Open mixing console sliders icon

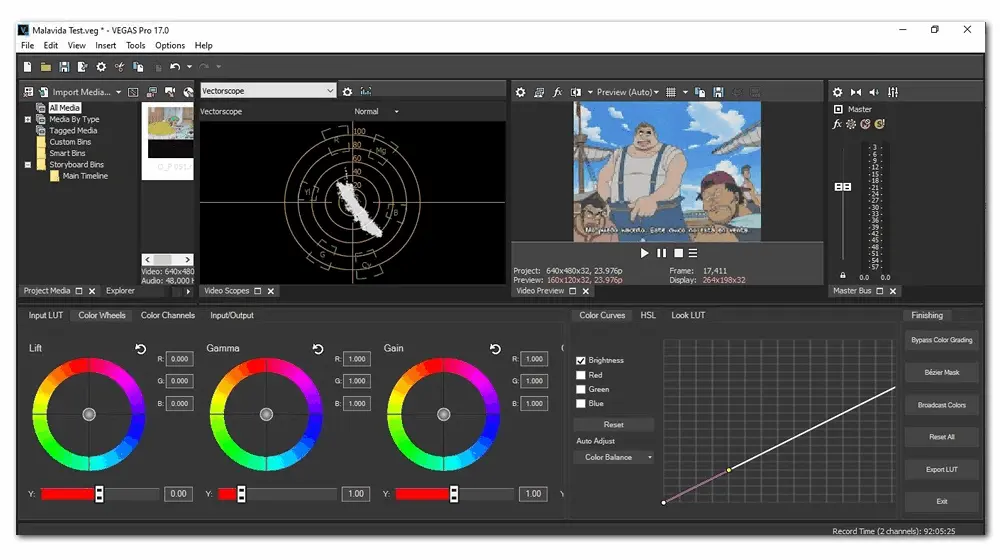893,92
